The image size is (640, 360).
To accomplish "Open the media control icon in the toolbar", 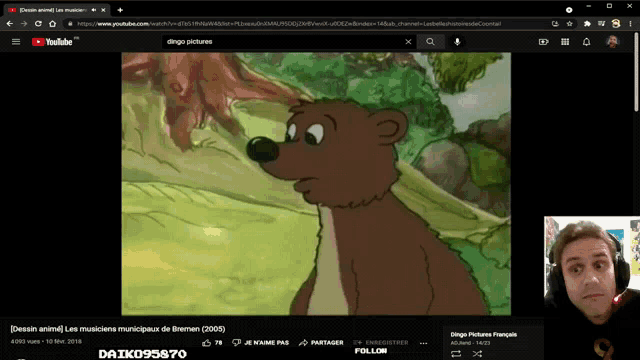I will point(601,24).
